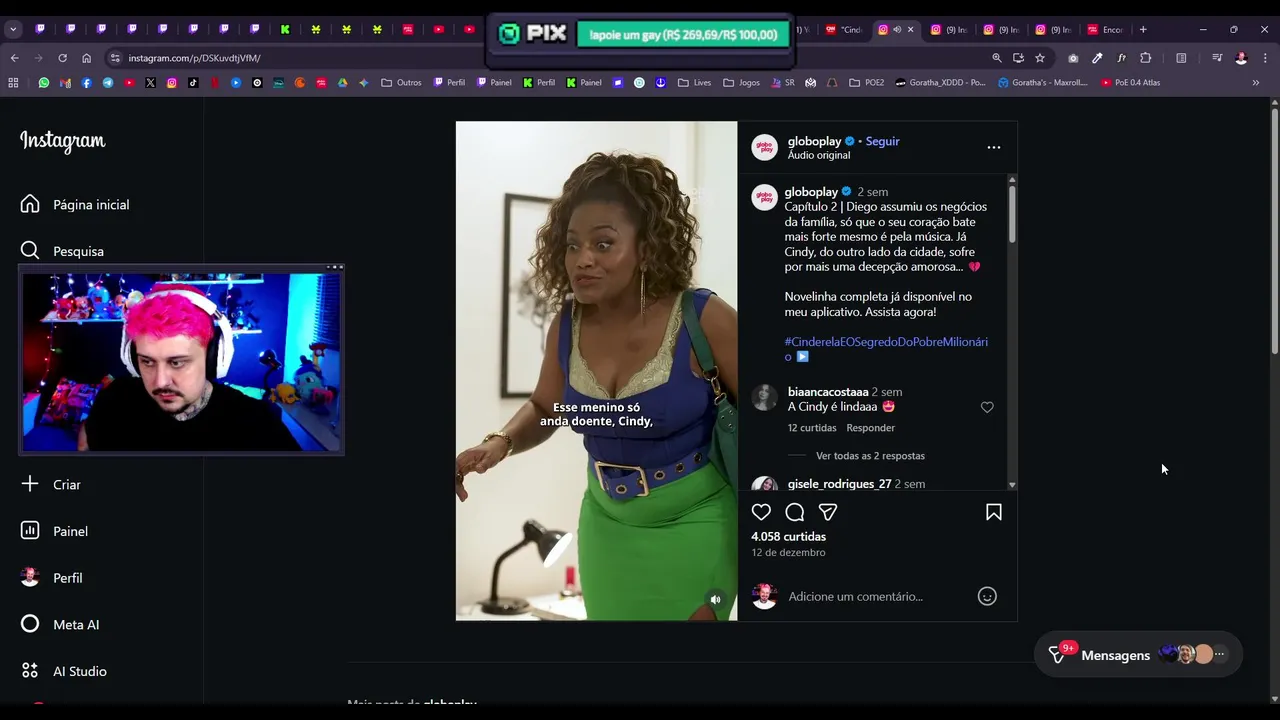Mute the active Instagram tab's audio
The image size is (1280, 720).
tap(897, 29)
